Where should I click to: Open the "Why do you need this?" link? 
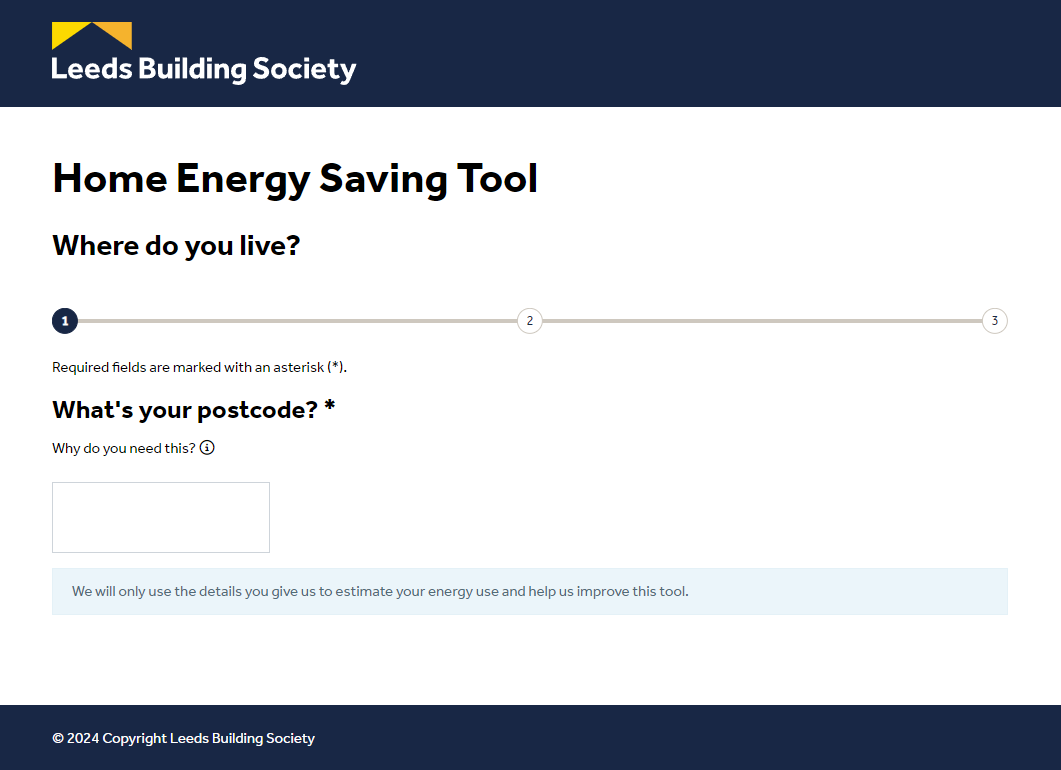tap(124, 448)
